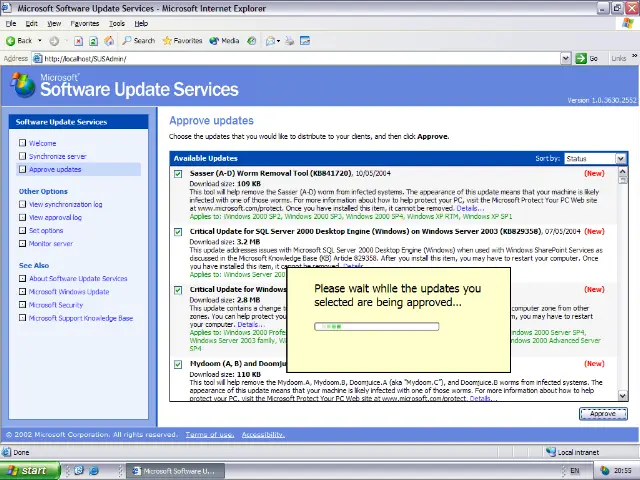Click the Home toolbar icon

click(x=109, y=41)
